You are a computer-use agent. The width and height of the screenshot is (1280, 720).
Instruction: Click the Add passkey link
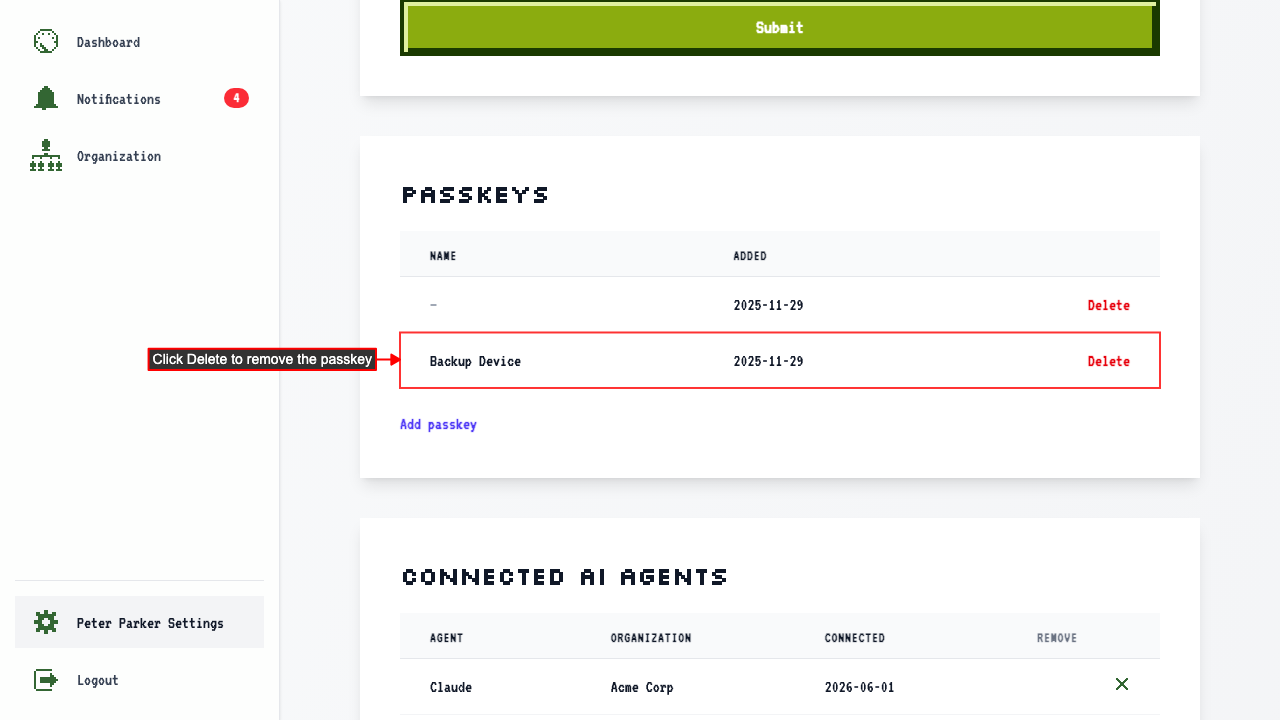tap(438, 424)
